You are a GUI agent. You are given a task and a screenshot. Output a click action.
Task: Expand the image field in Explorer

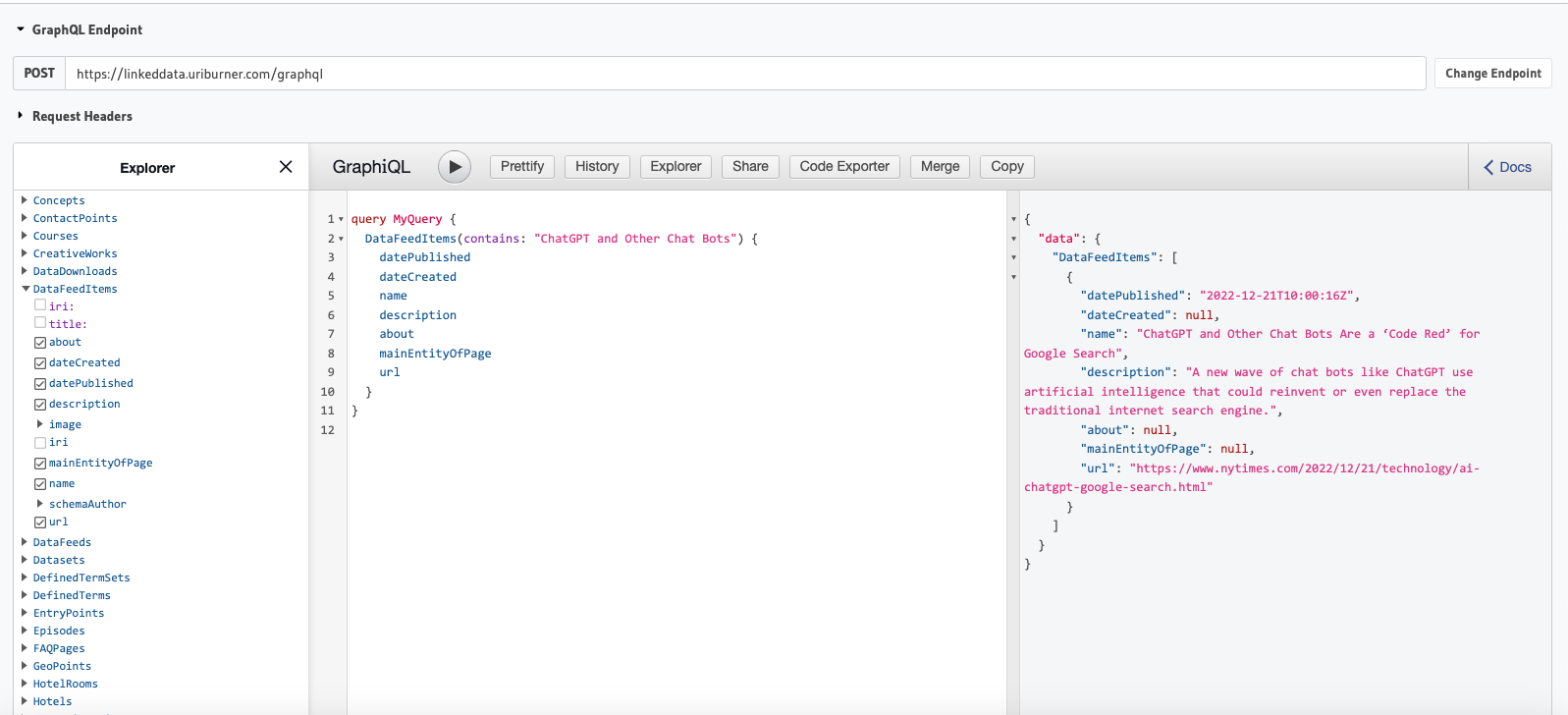point(40,424)
